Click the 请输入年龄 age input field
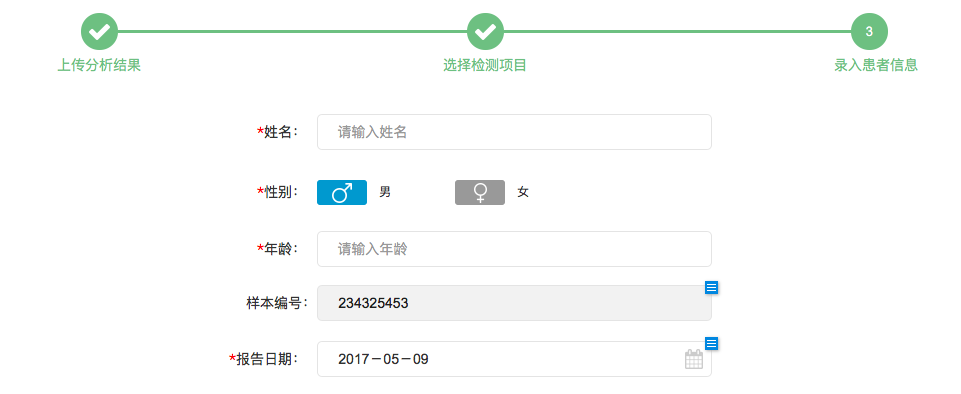The width and height of the screenshot is (961, 394). click(514, 249)
